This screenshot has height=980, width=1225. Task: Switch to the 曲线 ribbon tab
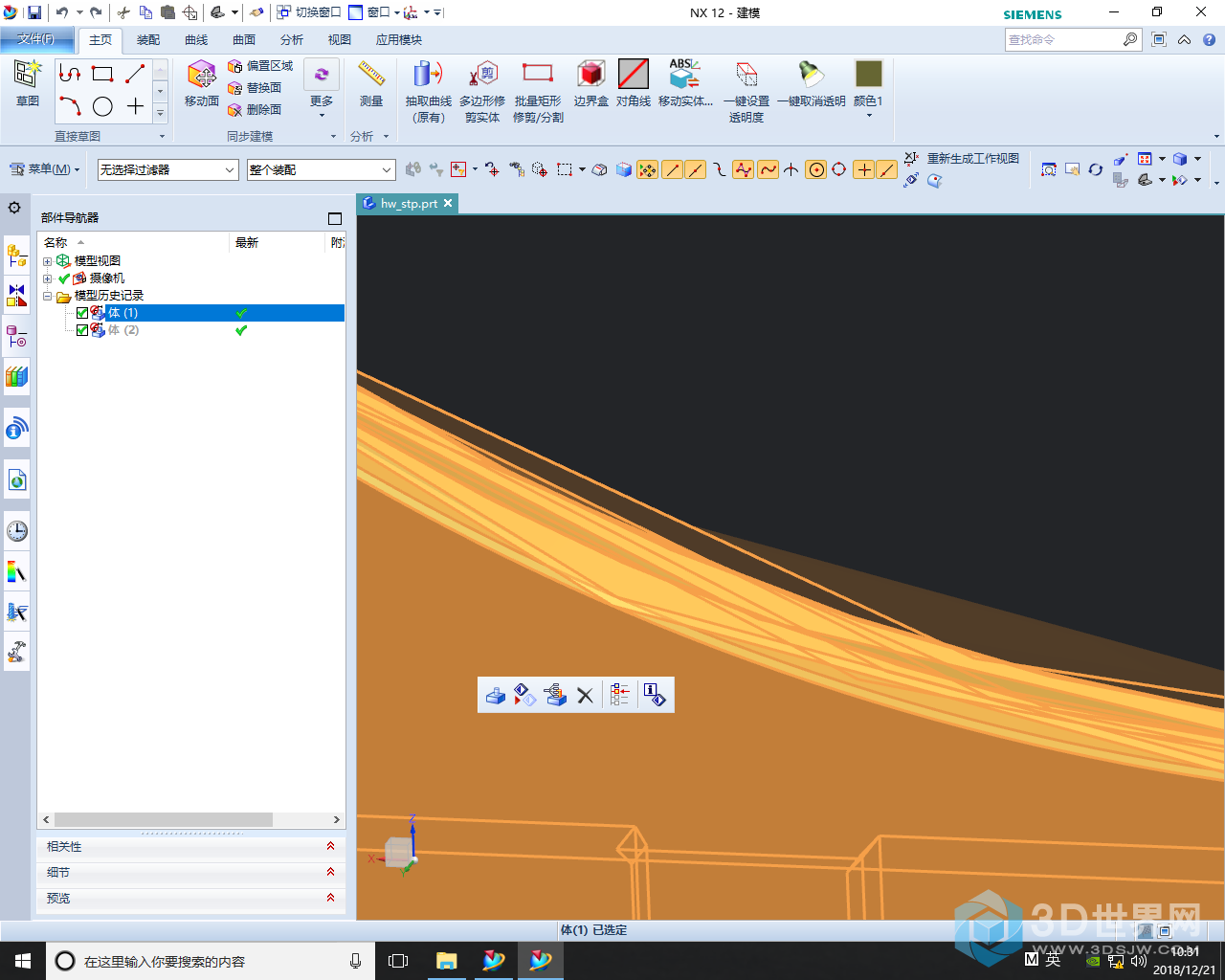pyautogui.click(x=196, y=40)
